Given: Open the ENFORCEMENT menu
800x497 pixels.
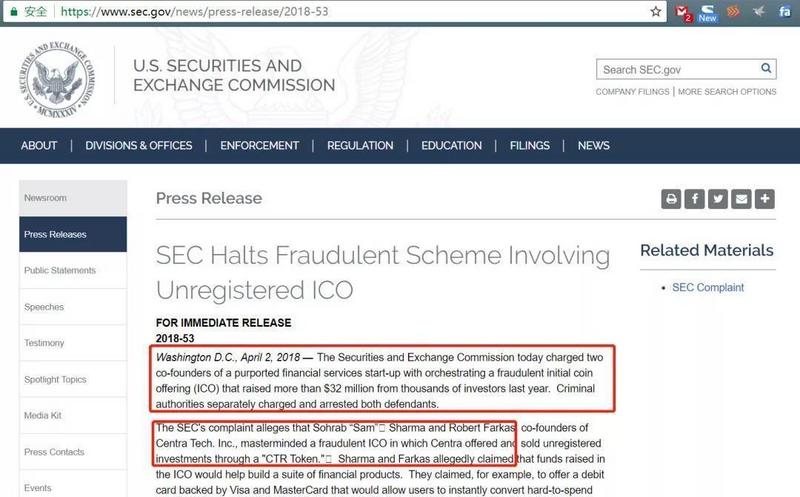Looking at the screenshot, I should point(259,146).
